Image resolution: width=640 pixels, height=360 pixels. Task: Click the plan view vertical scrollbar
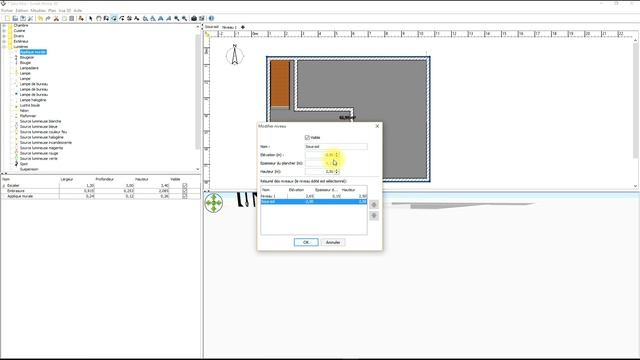tap(636, 100)
